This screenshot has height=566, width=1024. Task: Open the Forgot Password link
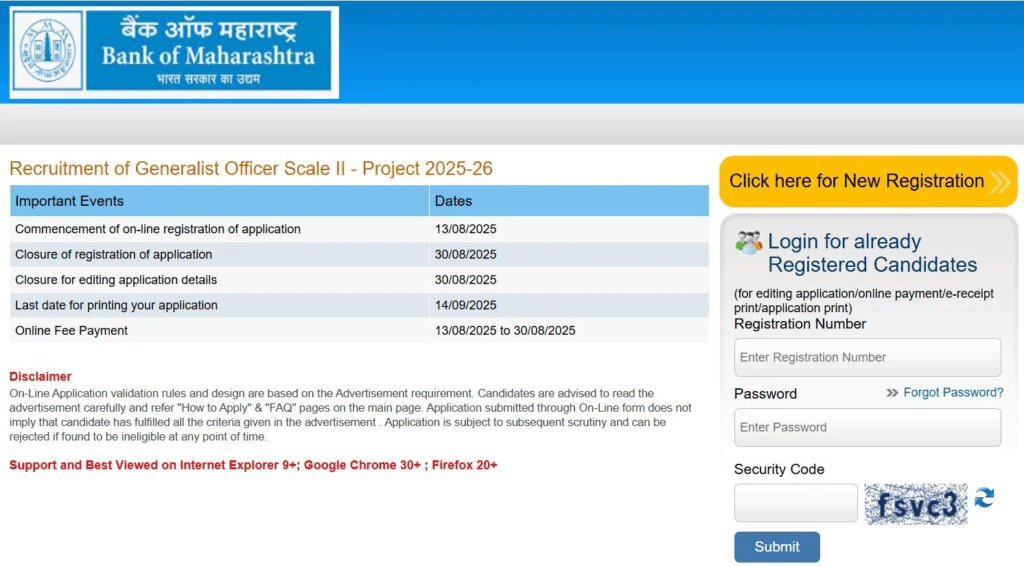953,392
